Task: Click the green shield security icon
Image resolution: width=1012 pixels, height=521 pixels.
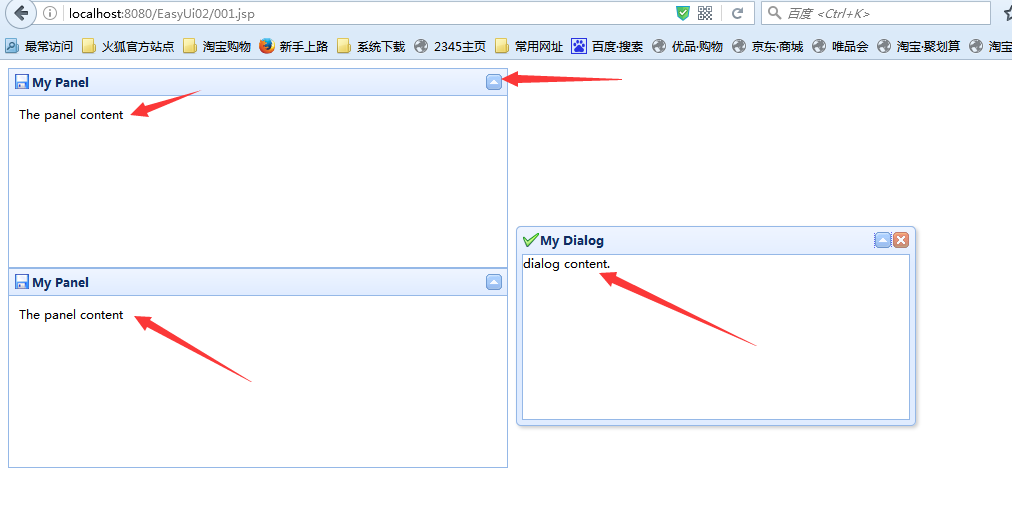Action: (x=683, y=14)
